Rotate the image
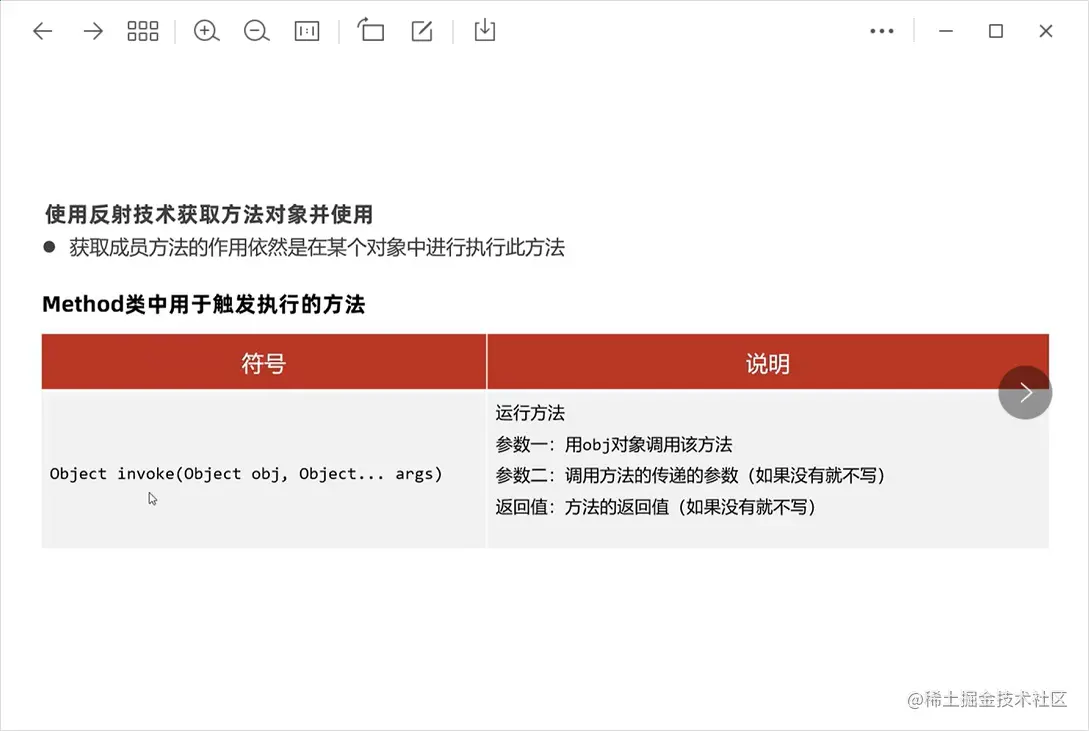Image resolution: width=1089 pixels, height=731 pixels. [371, 31]
